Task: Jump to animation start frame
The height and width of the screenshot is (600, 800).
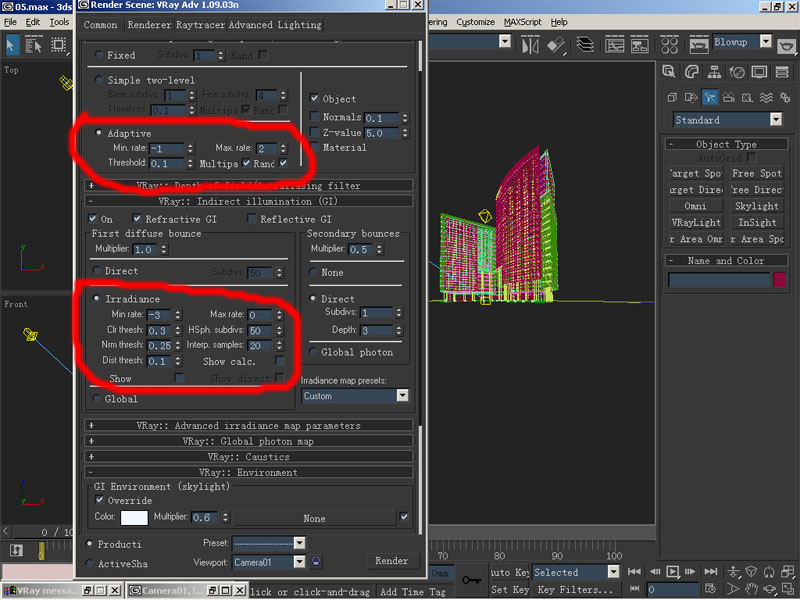Action: 634,571
